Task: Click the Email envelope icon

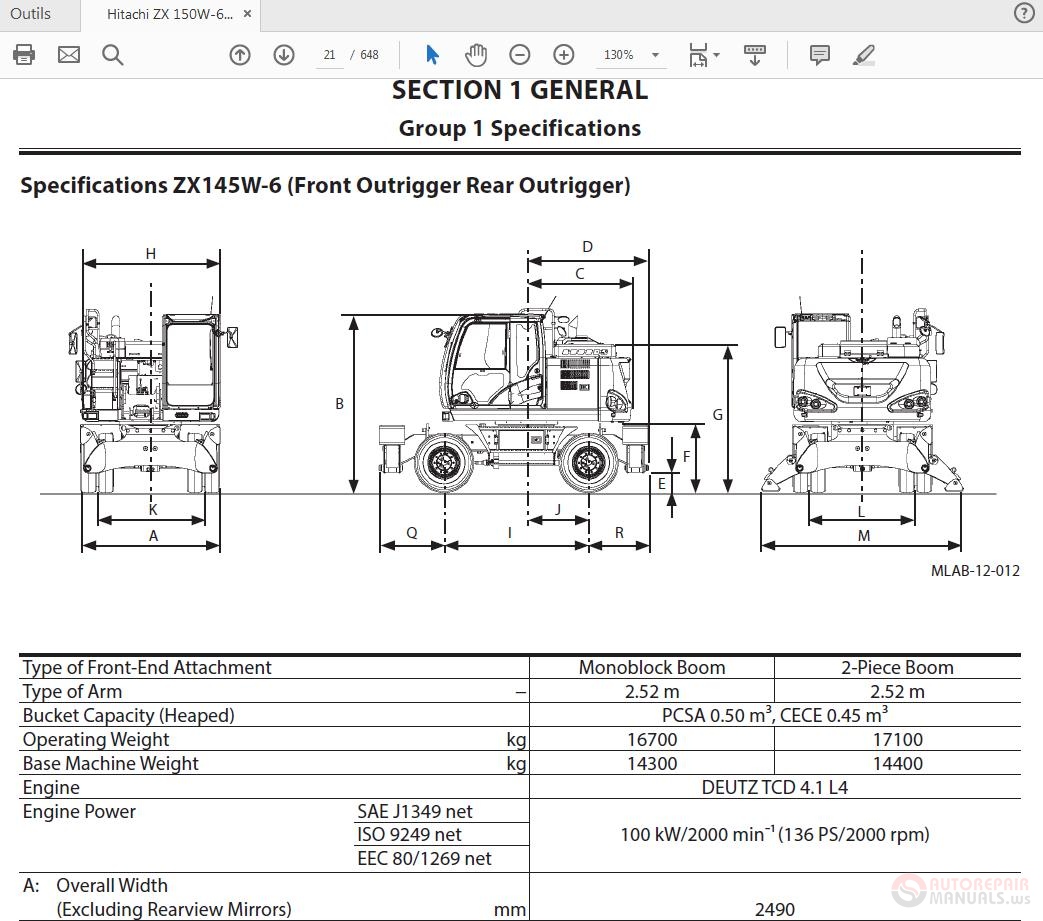Action: [x=69, y=55]
